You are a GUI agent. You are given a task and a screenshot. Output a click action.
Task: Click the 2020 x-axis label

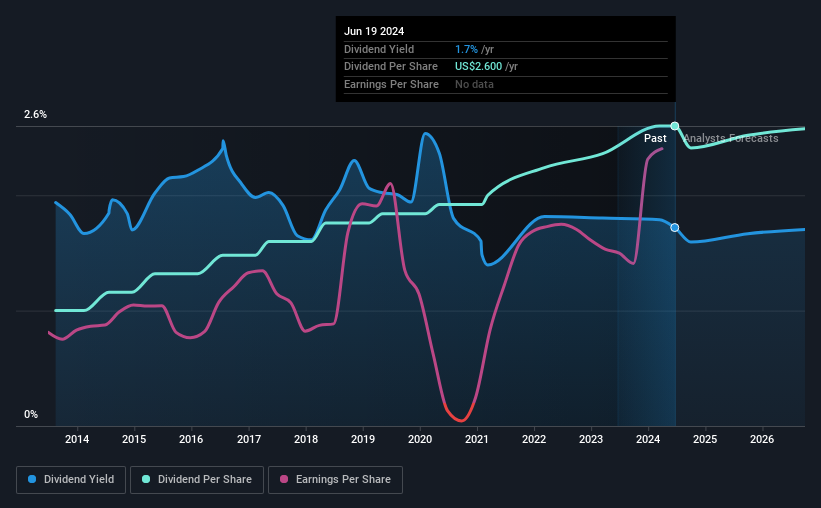point(420,439)
